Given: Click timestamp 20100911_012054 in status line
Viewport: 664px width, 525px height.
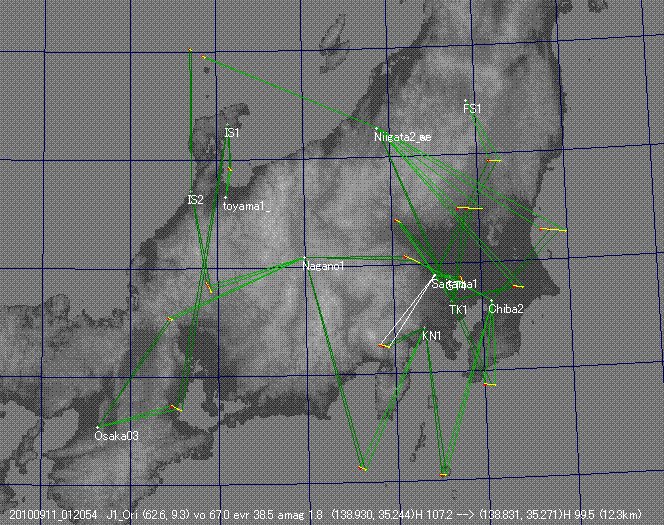Looking at the screenshot, I should click(x=53, y=515).
